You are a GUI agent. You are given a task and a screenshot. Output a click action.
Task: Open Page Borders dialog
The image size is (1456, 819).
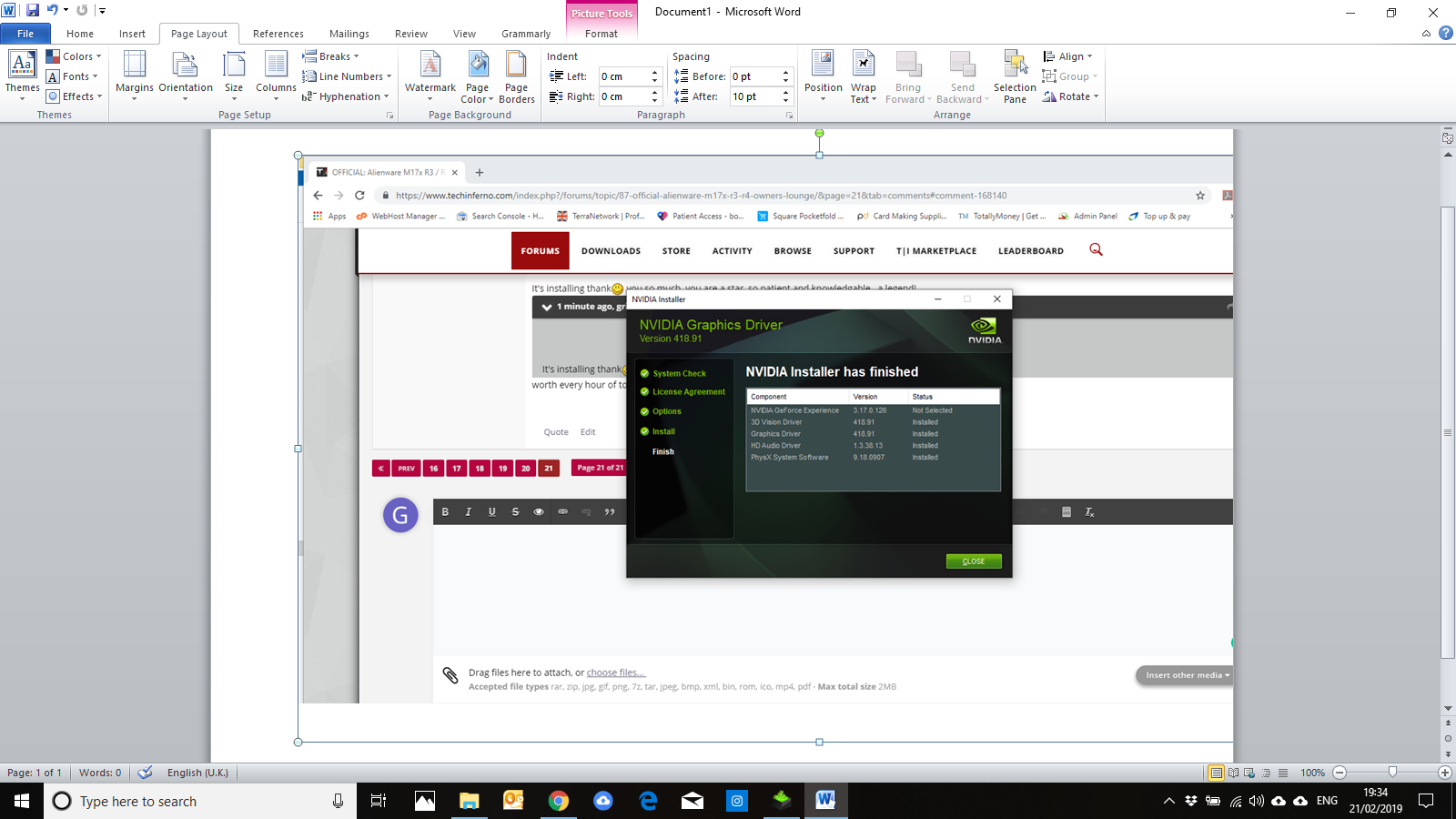(x=517, y=76)
